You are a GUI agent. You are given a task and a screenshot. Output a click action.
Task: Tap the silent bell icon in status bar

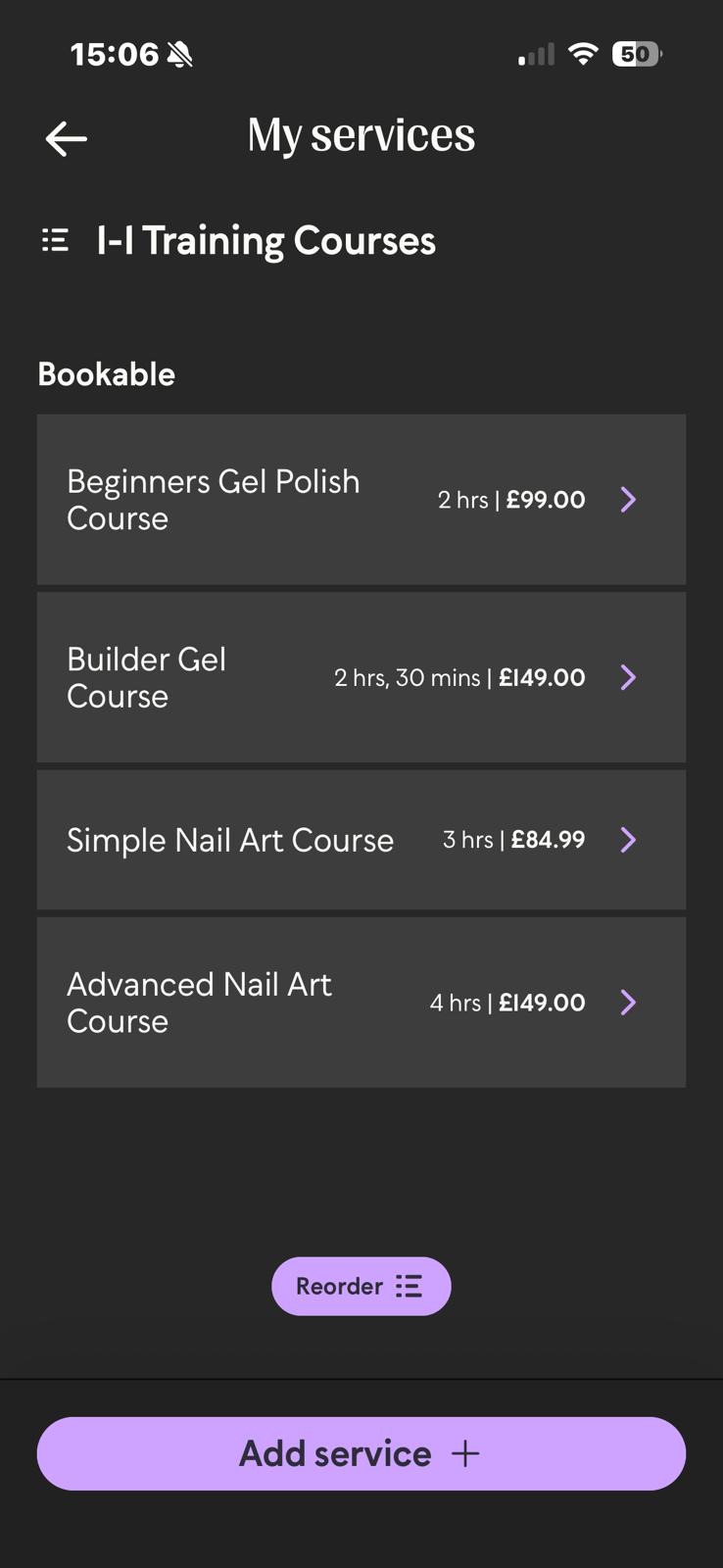coord(179,54)
